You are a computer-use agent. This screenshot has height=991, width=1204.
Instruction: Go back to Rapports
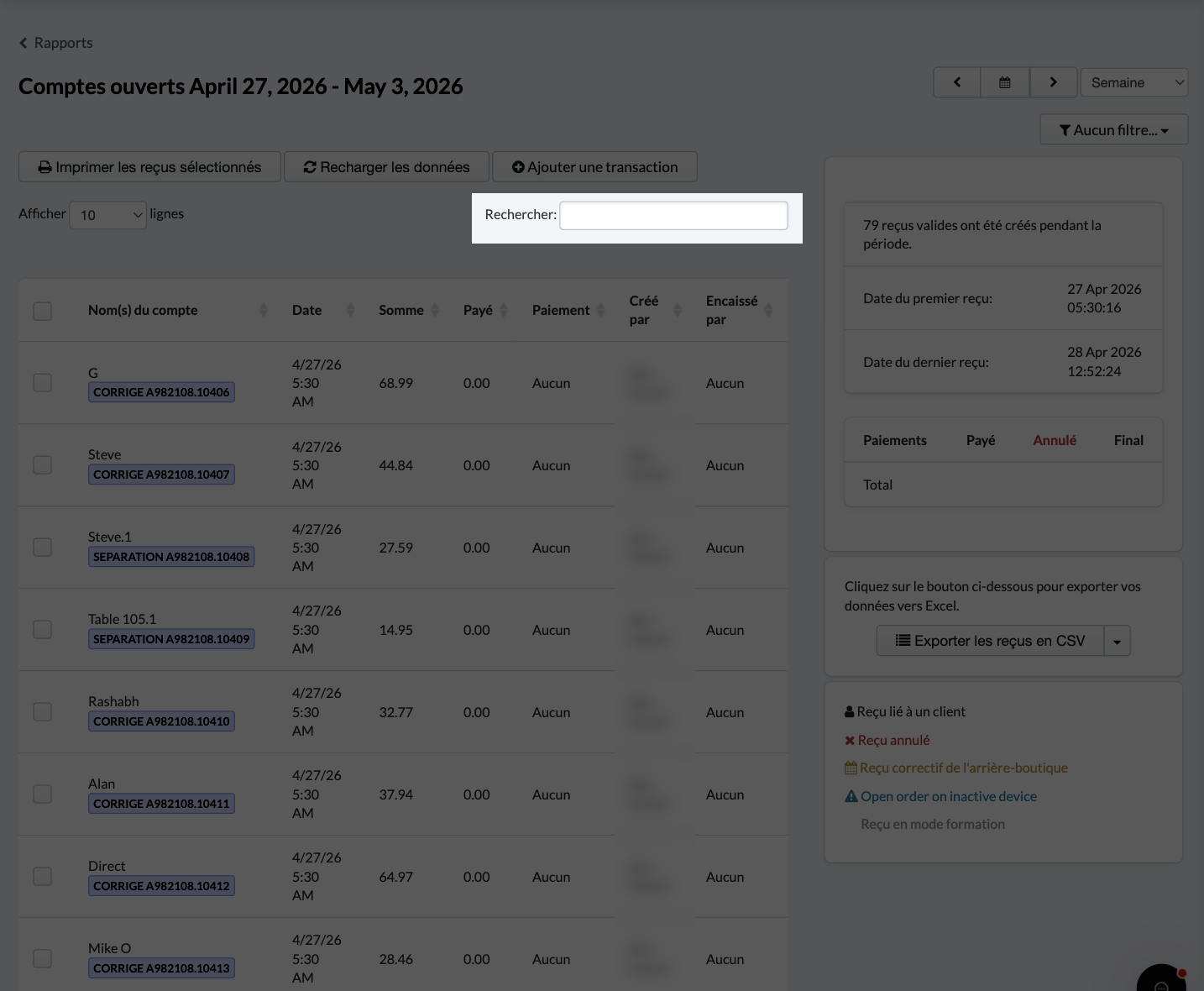coord(55,43)
